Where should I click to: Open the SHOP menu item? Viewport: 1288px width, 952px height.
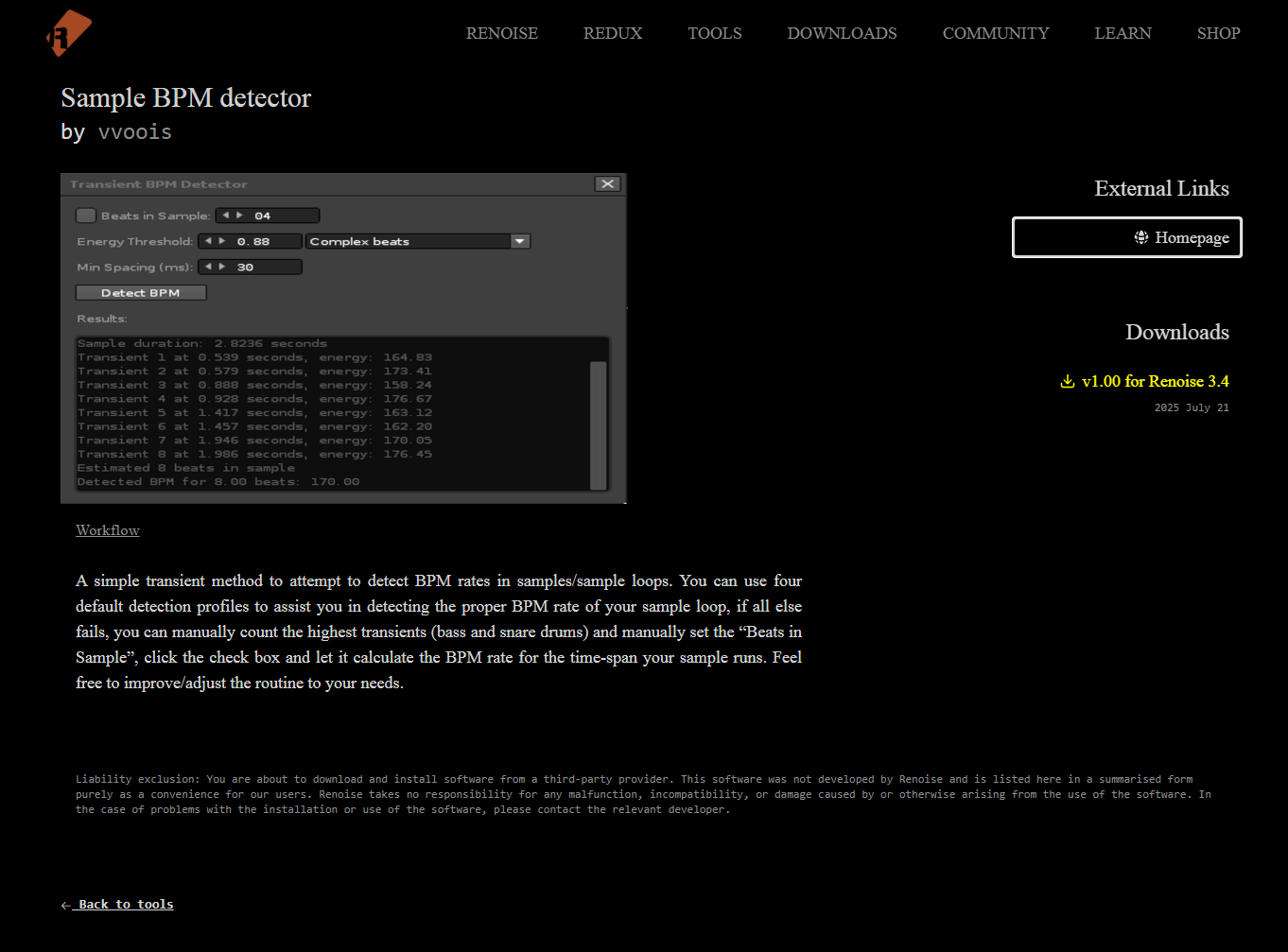[x=1219, y=33]
